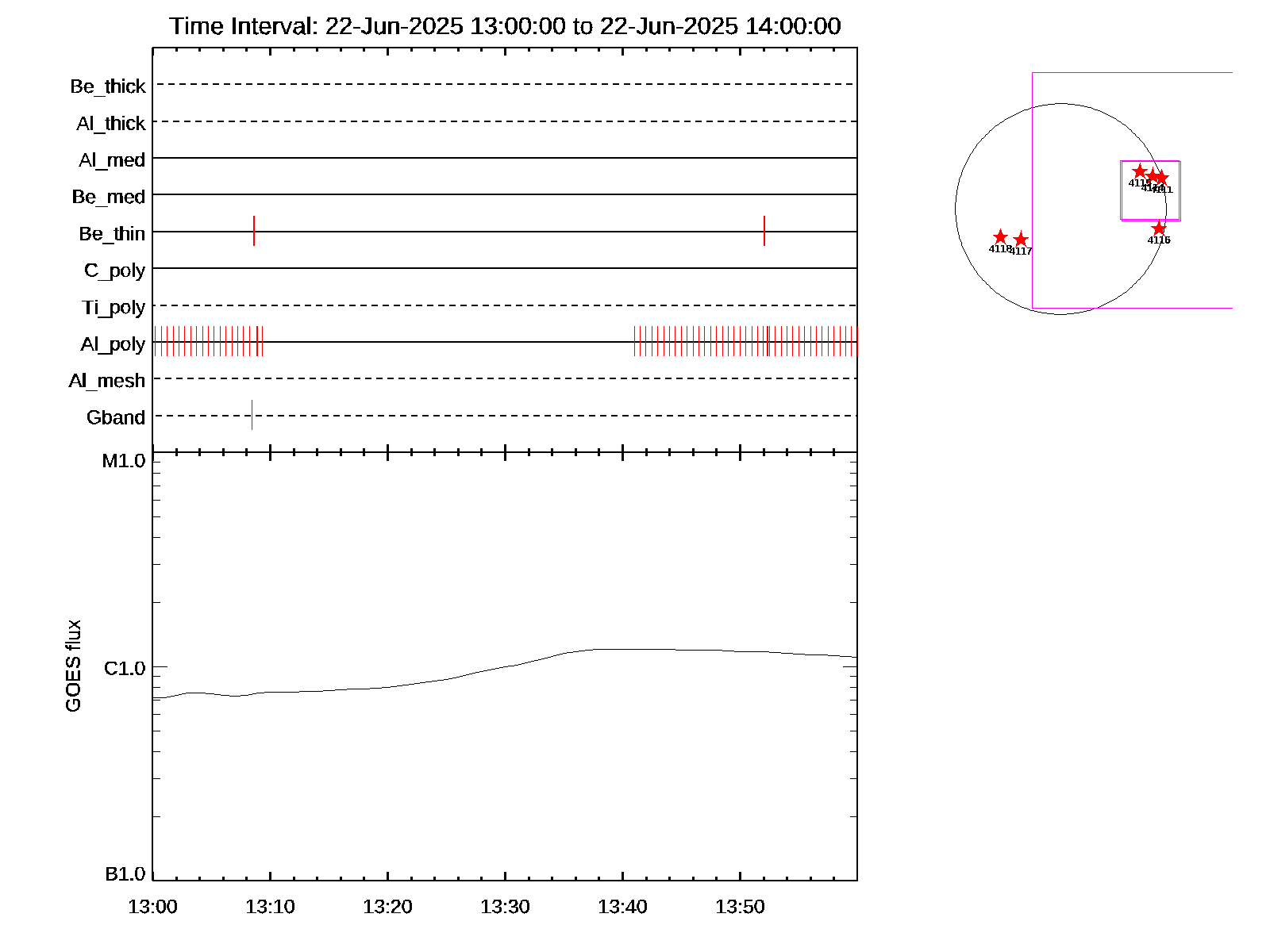1270x952 pixels.
Task: Click the red star for region 4115
Action: coord(1140,171)
